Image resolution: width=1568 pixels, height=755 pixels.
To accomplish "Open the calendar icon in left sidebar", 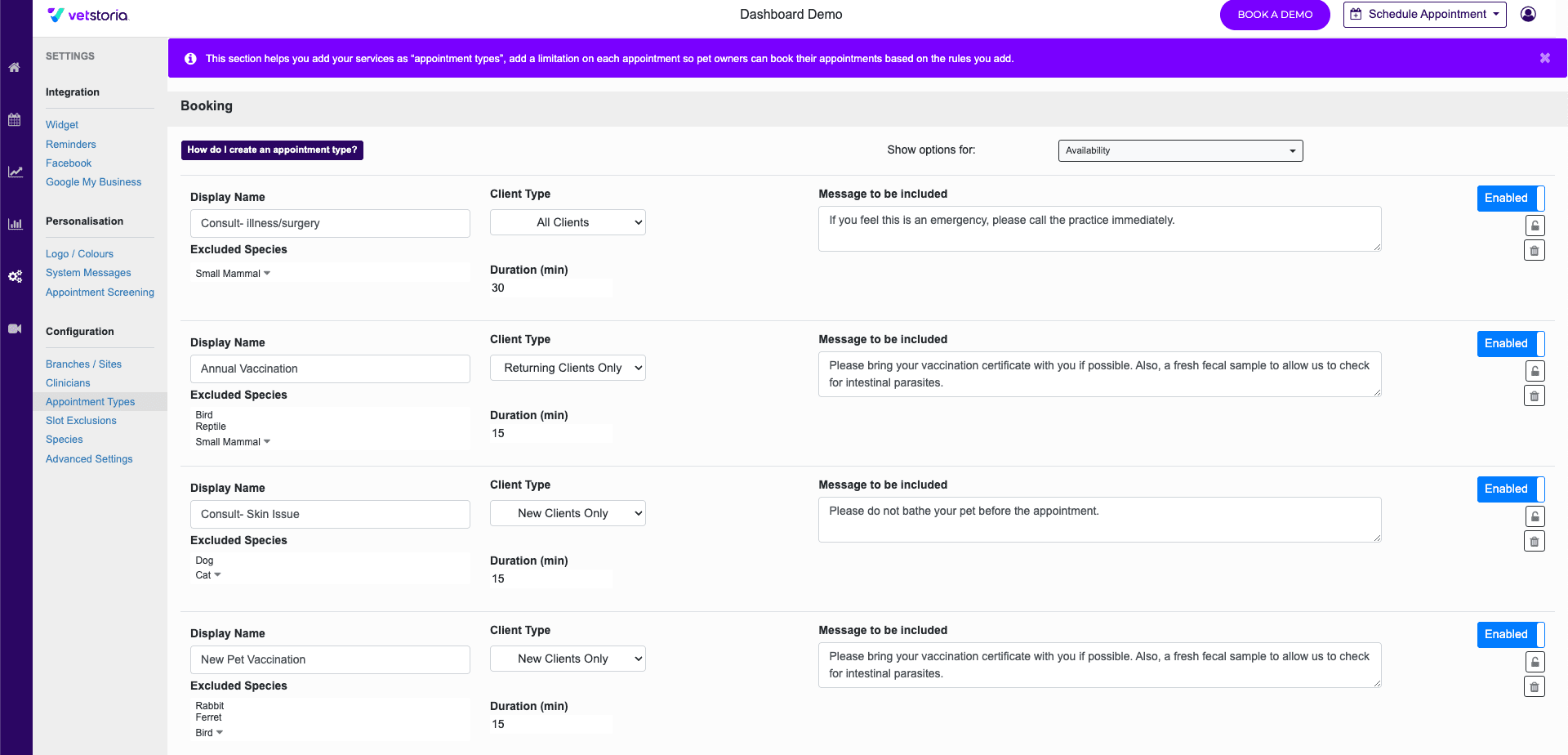I will point(15,120).
